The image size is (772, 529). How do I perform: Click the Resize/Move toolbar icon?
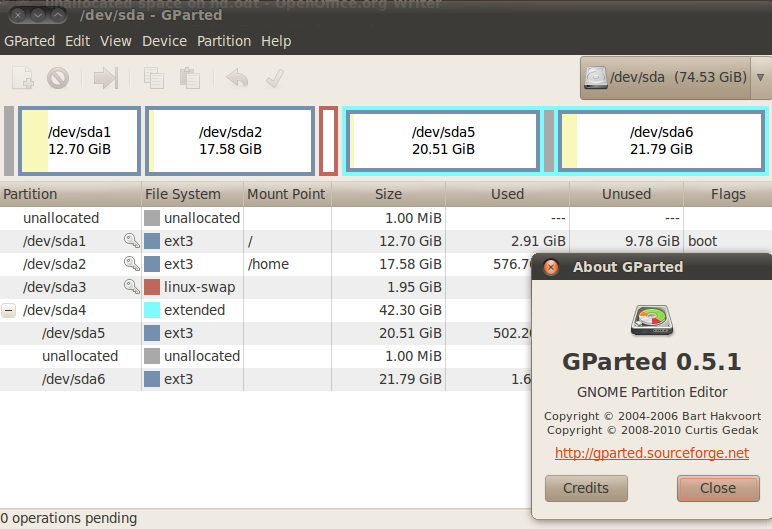(106, 78)
